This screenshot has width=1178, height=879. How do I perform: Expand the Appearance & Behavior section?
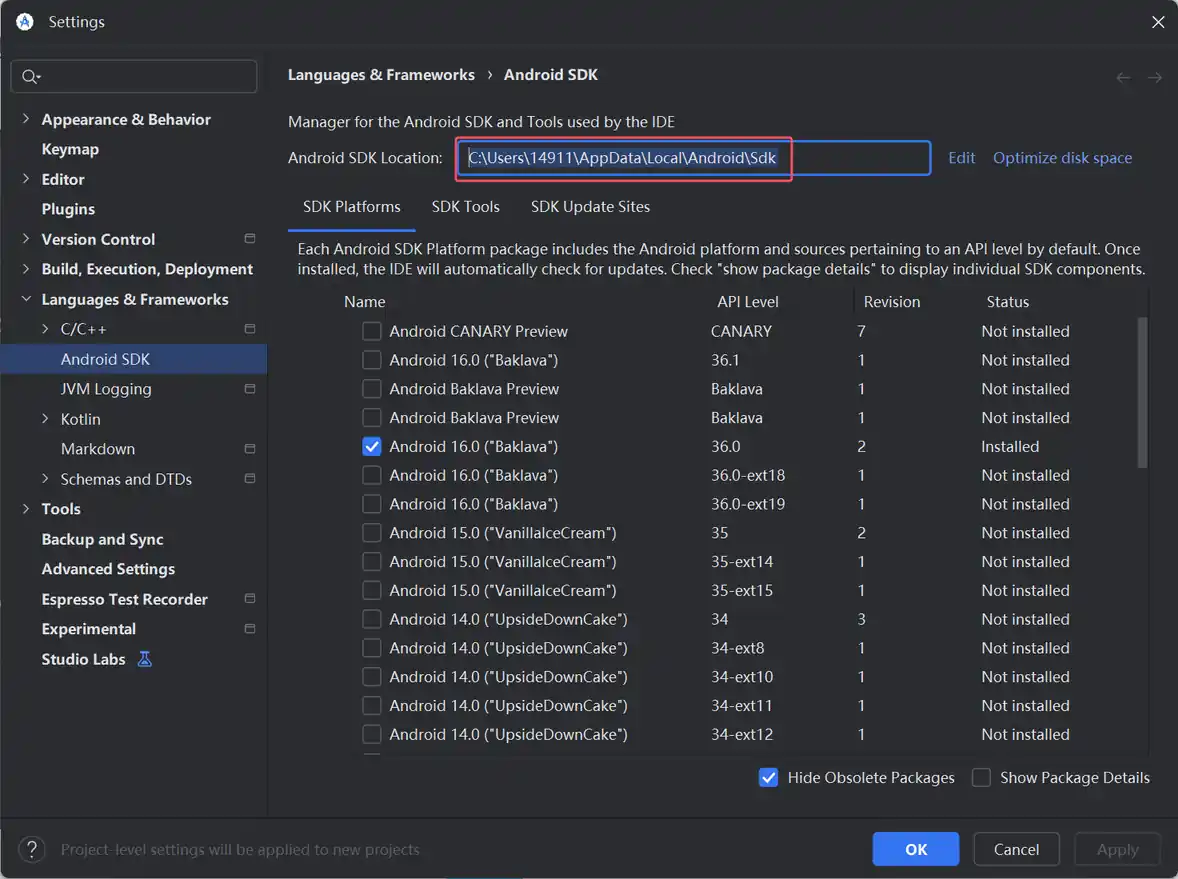tap(26, 119)
